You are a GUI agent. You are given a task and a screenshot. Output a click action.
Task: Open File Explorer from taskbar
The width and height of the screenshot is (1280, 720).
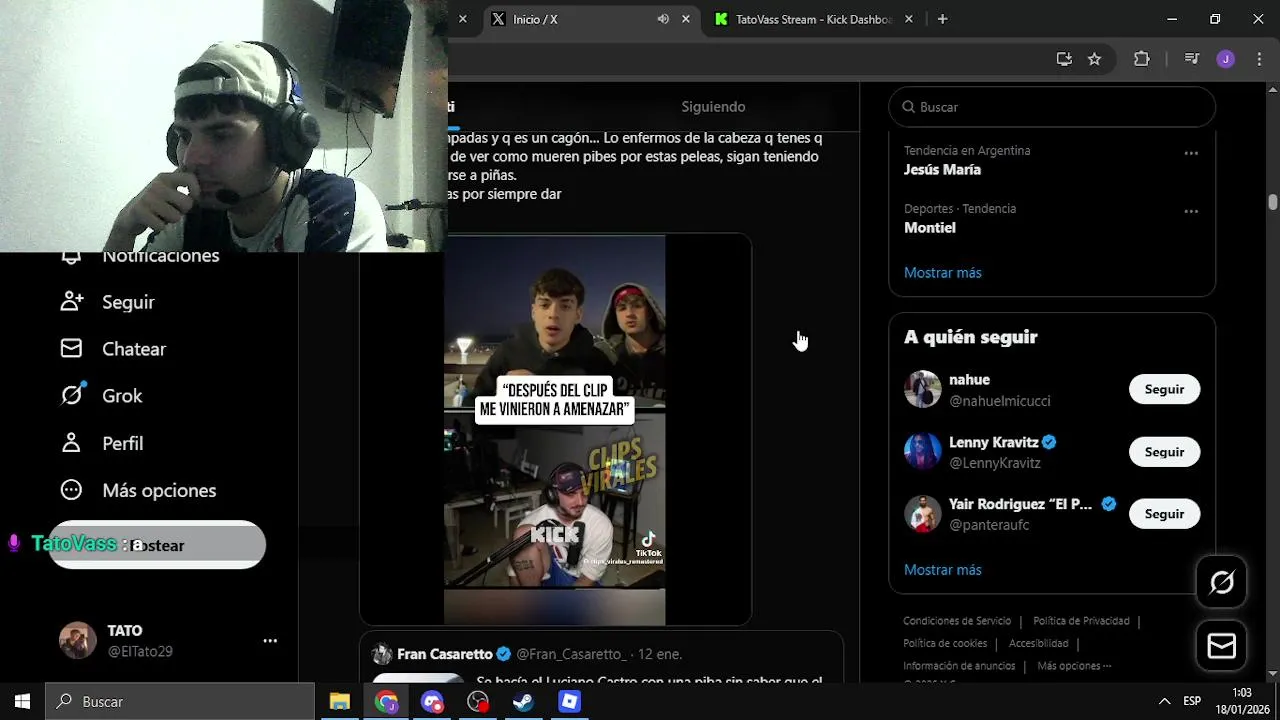pyautogui.click(x=340, y=702)
